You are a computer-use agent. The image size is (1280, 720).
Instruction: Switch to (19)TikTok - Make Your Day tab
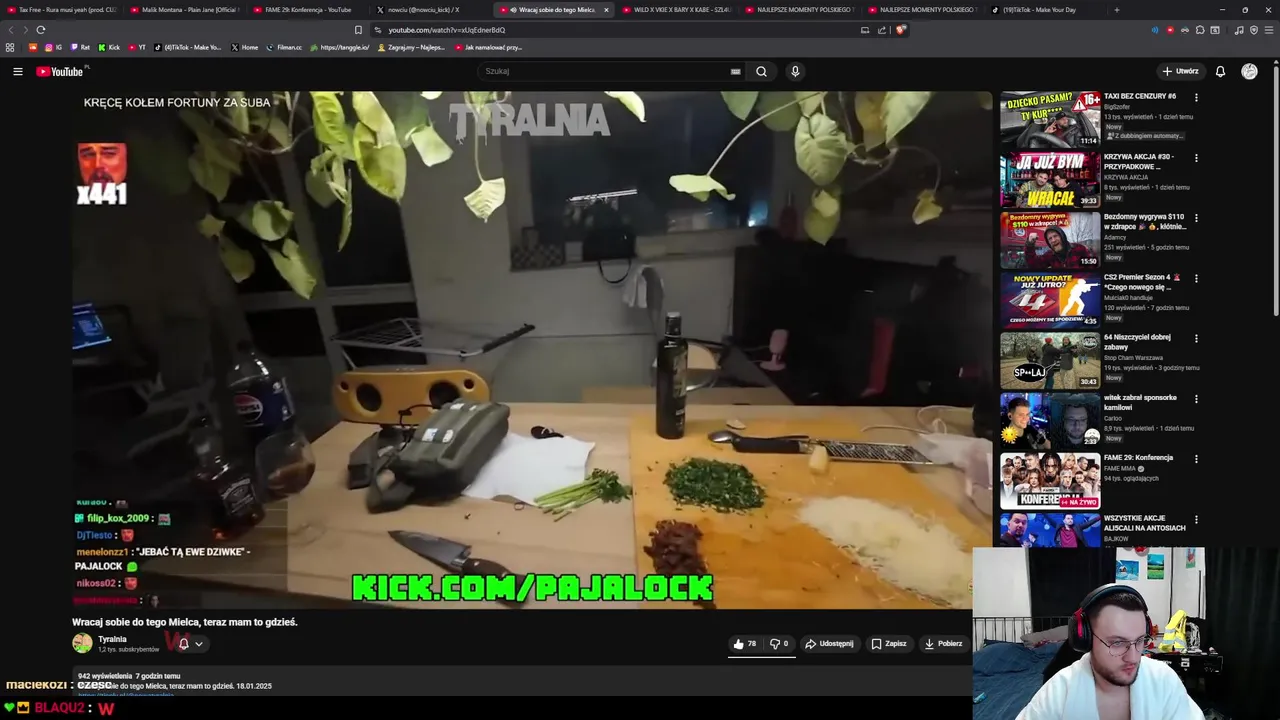[1046, 10]
